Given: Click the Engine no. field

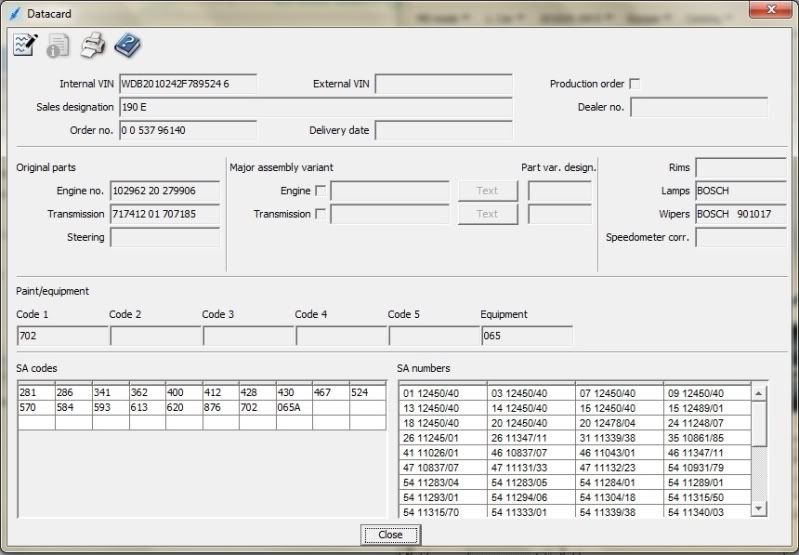Looking at the screenshot, I should 165,191.
